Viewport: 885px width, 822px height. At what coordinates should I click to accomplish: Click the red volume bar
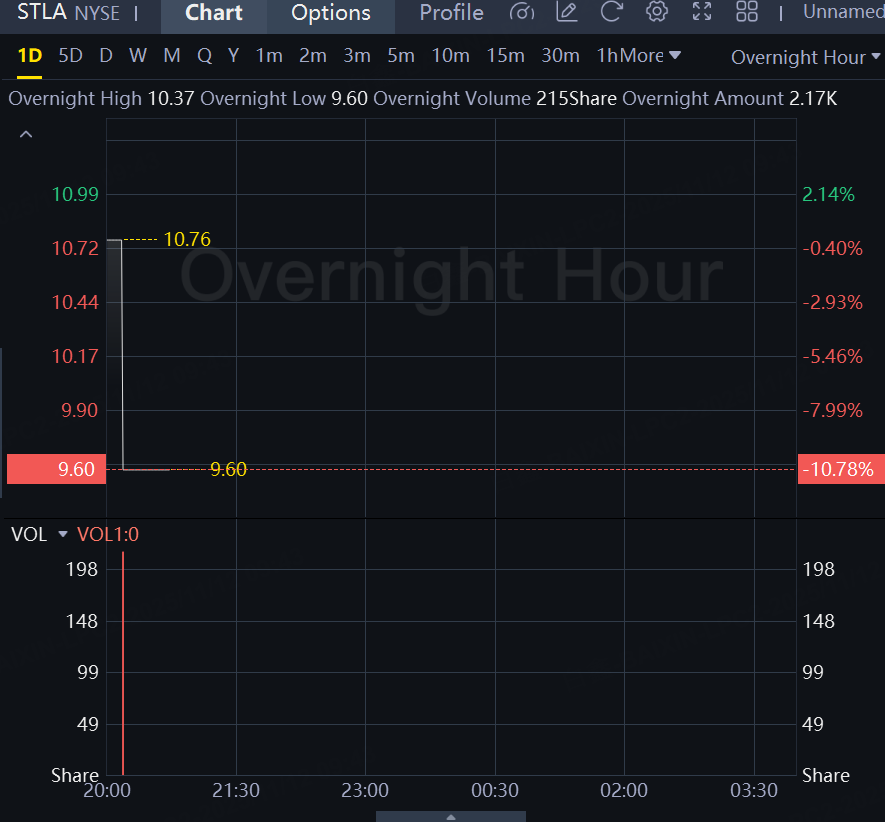pos(122,663)
